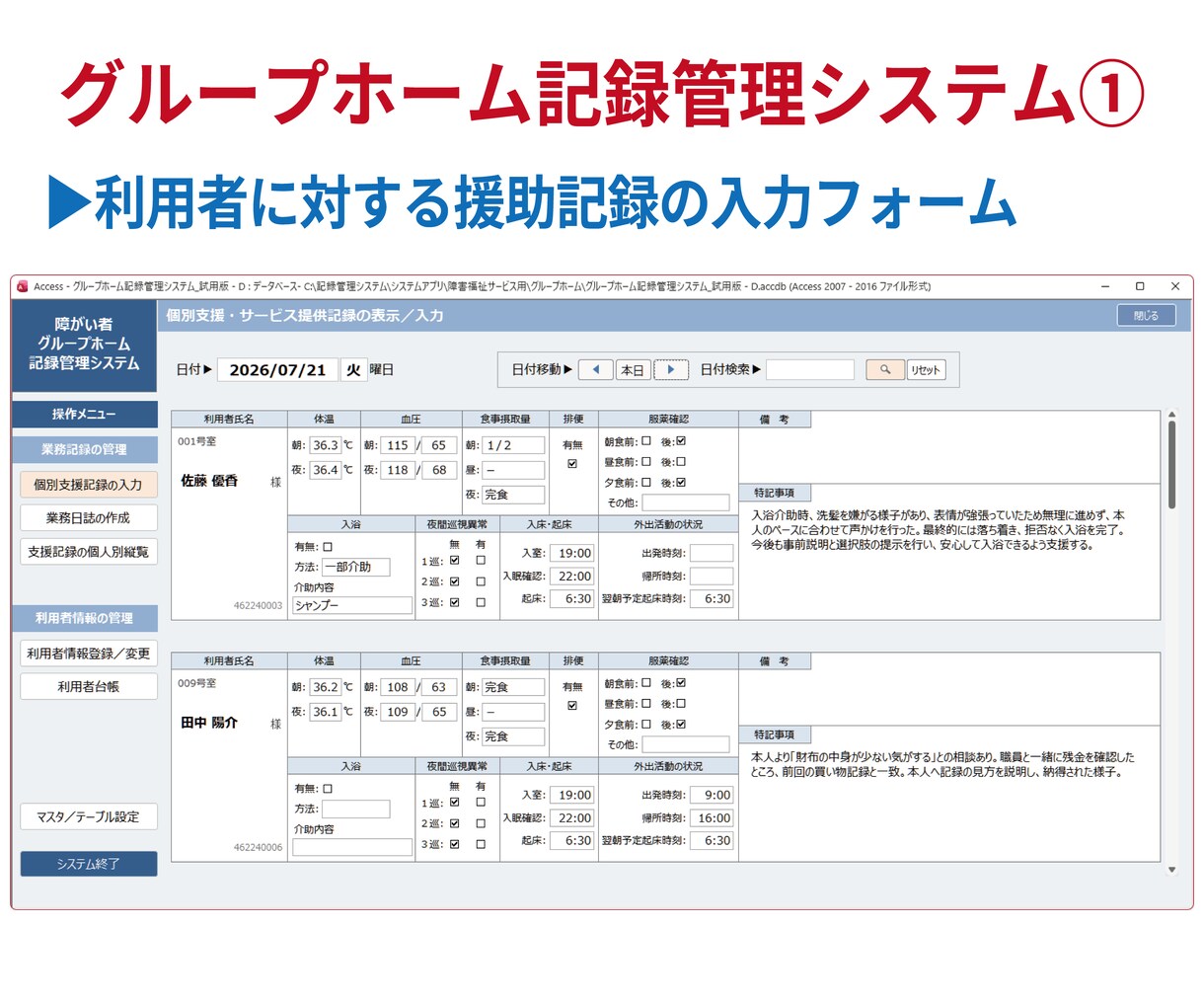The image size is (1204, 1004).
Task: Open 夜 食事摂取量 combo showing 完食, 佐藤 優香
Action: click(513, 495)
